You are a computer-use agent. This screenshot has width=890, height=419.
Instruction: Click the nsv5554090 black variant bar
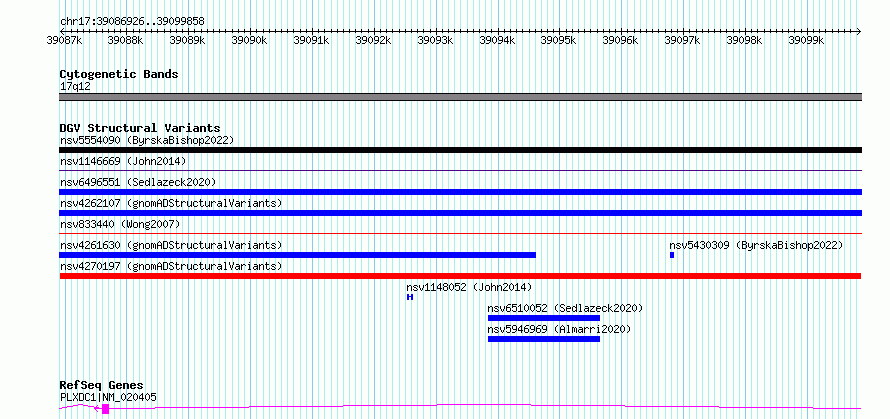click(x=460, y=150)
